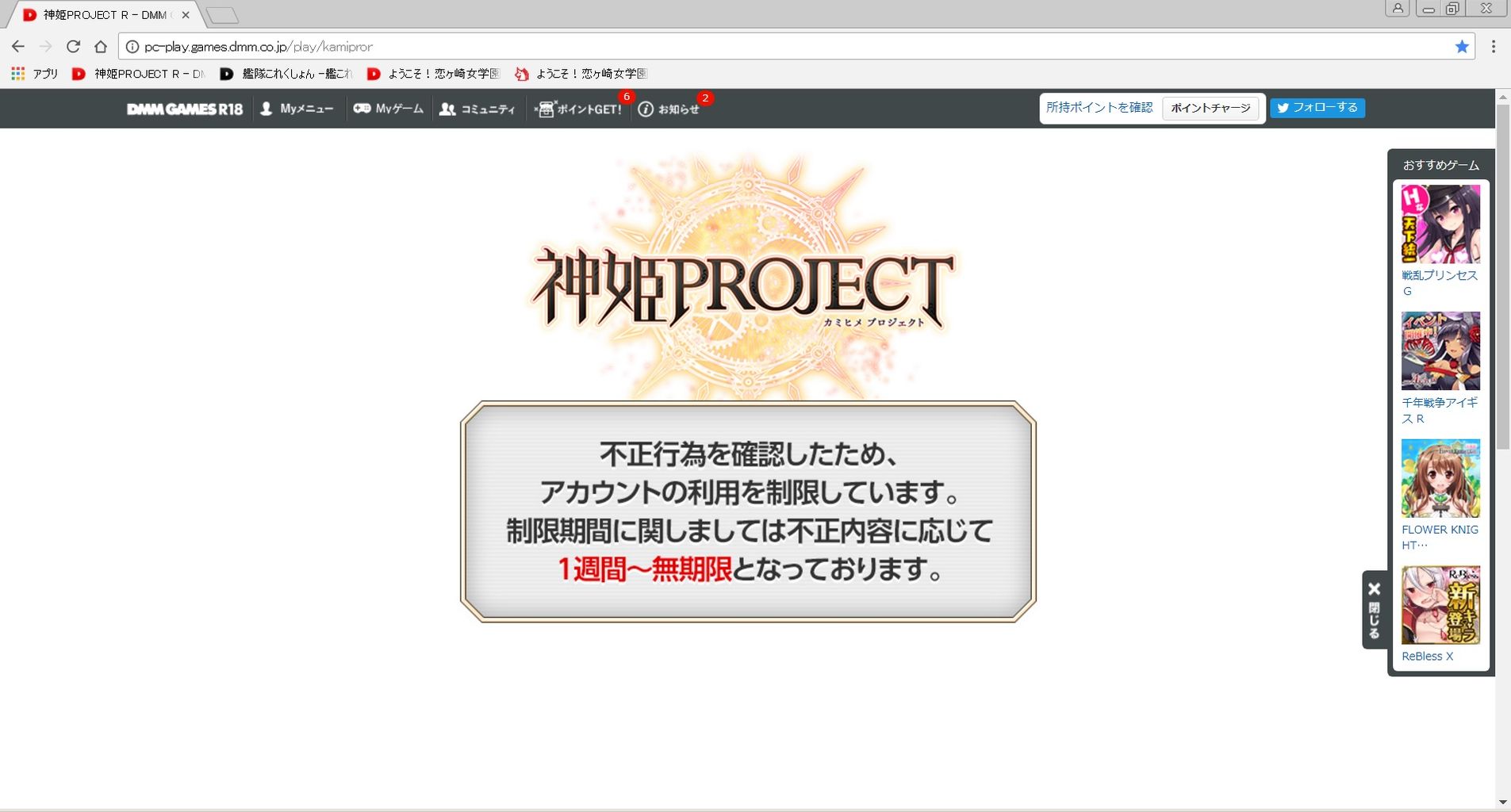Open the コミュニティ menu
Image resolution: width=1511 pixels, height=812 pixels.
click(477, 109)
